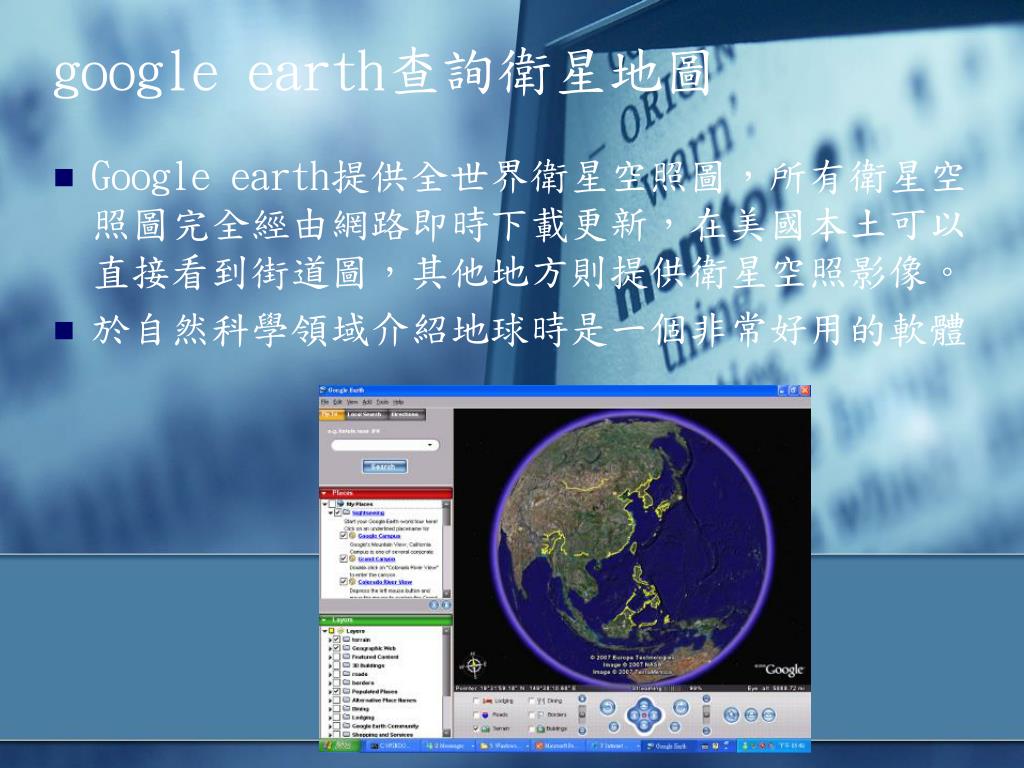Click the Google Campus link

pos(379,536)
